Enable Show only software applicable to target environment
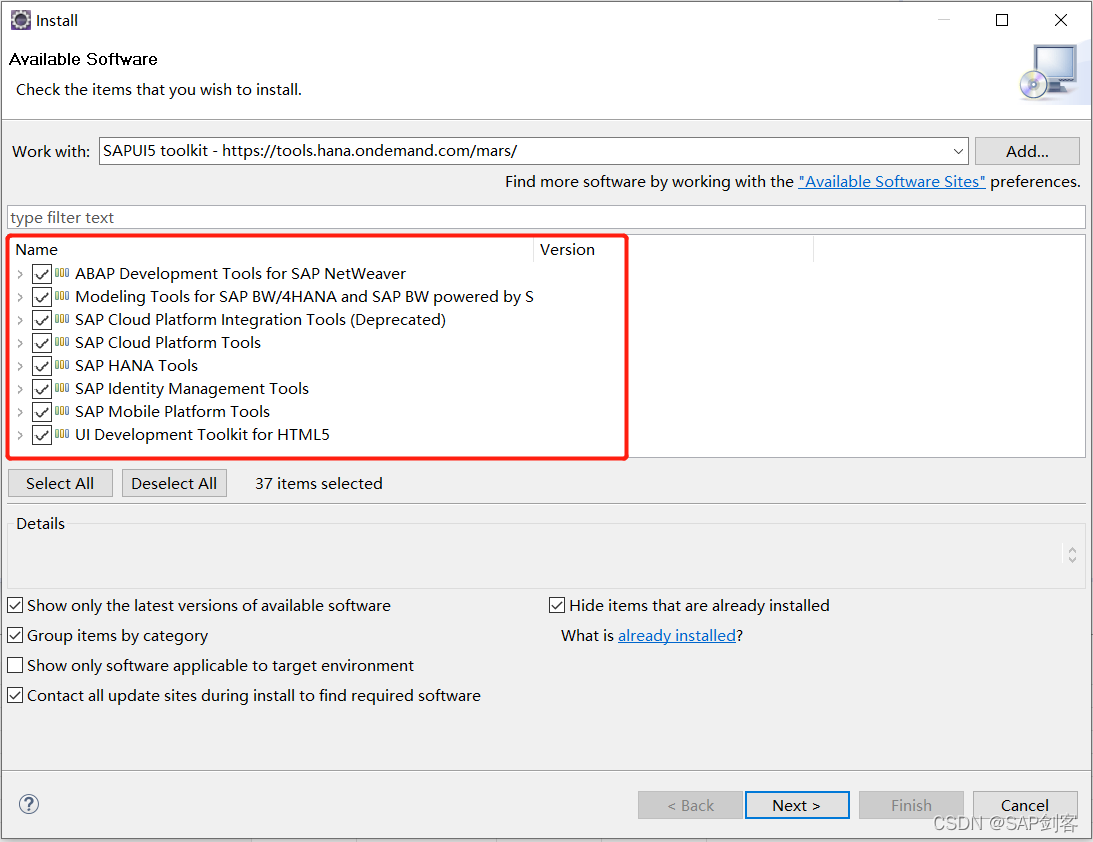The image size is (1093, 842). tap(15, 665)
